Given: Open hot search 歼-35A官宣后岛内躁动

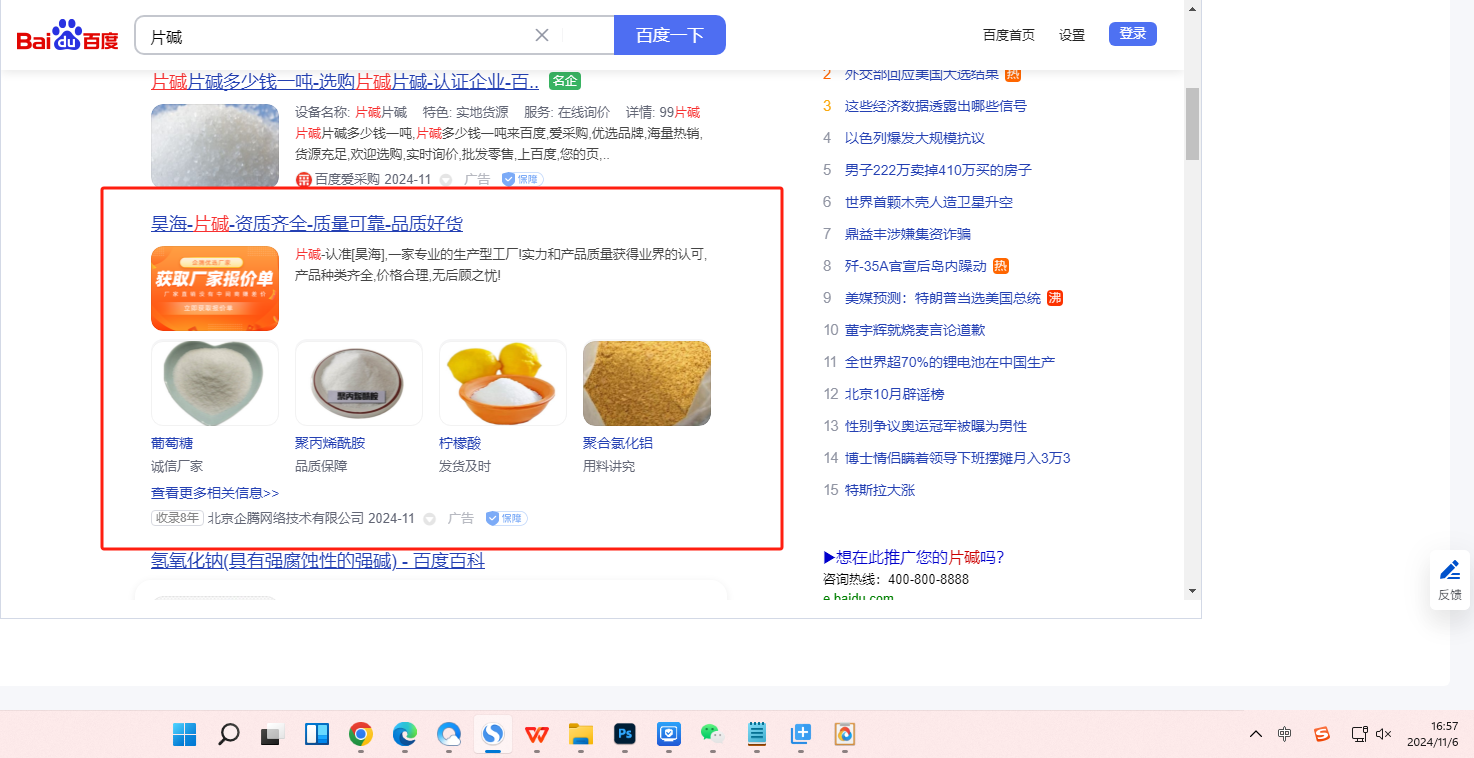Looking at the screenshot, I should pyautogui.click(x=916, y=266).
